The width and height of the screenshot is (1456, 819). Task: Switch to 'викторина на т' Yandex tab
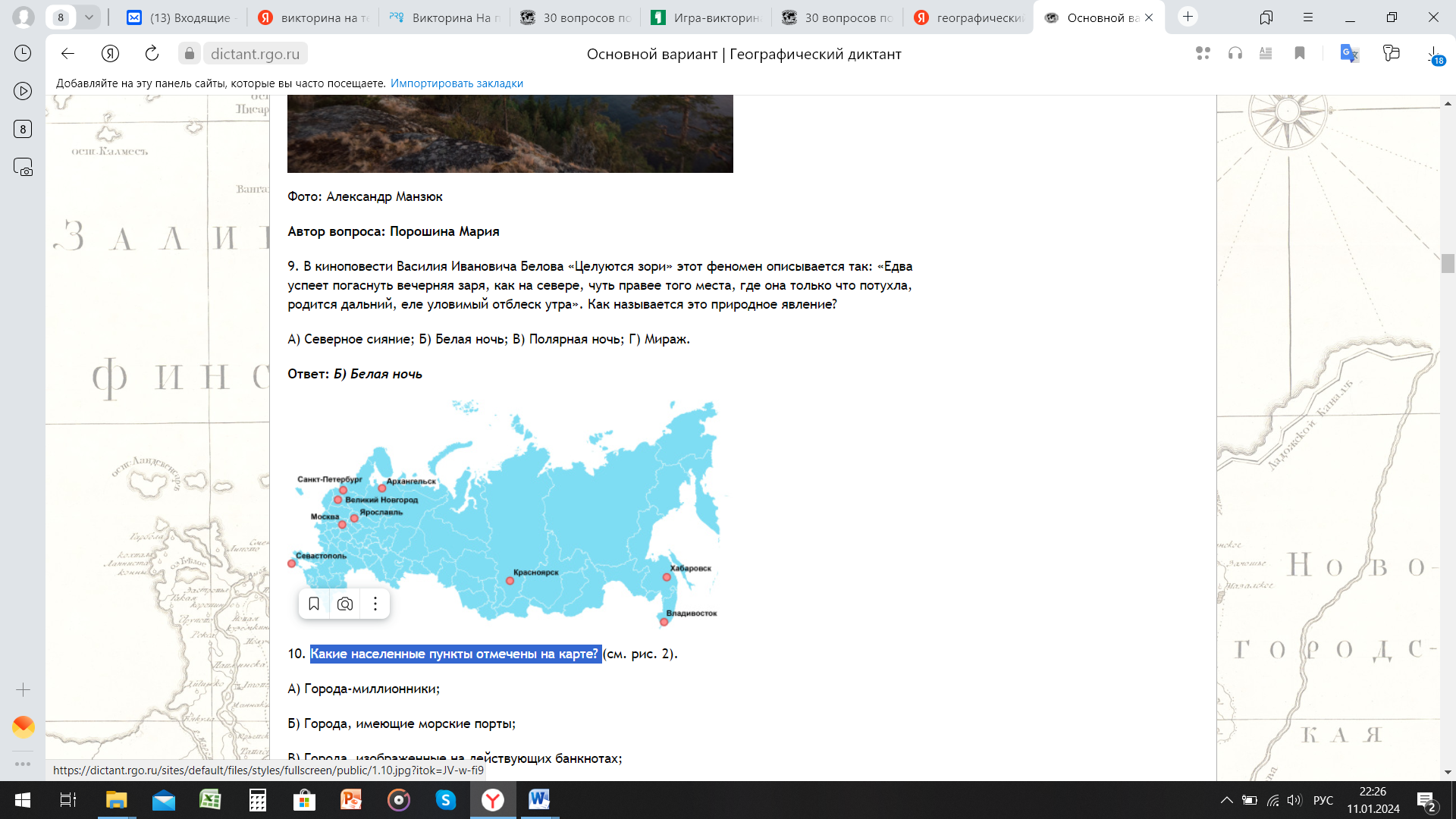(x=313, y=17)
